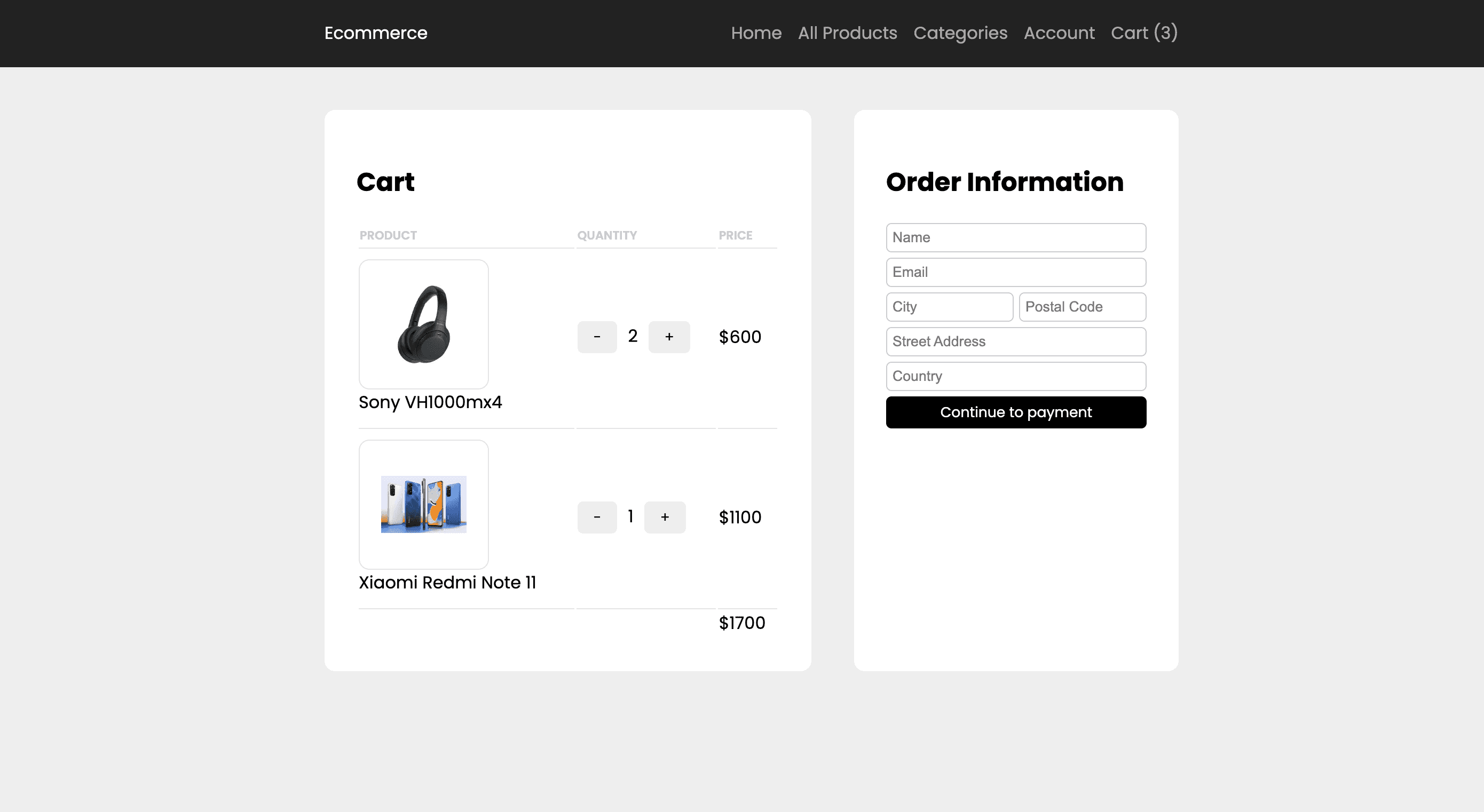Decrease quantity of Sony VH1000mx4
The height and width of the screenshot is (812, 1484).
pyautogui.click(x=597, y=337)
